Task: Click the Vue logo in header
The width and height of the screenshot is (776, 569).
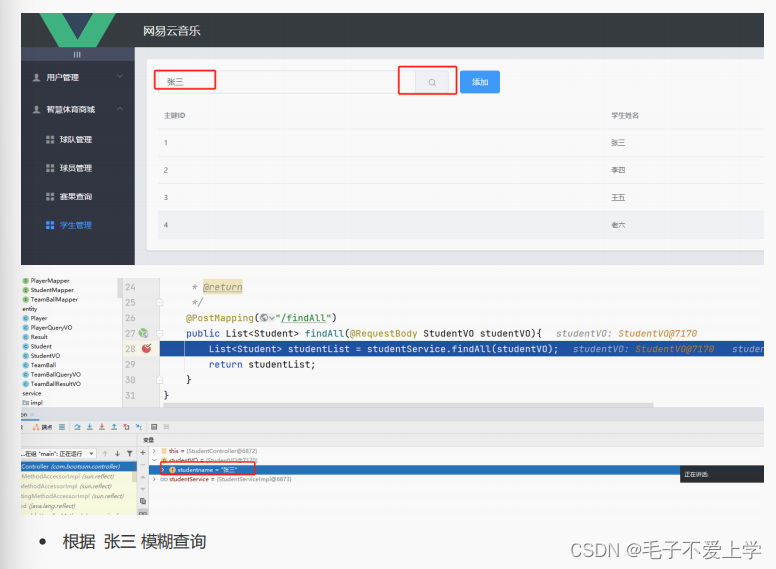Action: [x=77, y=30]
